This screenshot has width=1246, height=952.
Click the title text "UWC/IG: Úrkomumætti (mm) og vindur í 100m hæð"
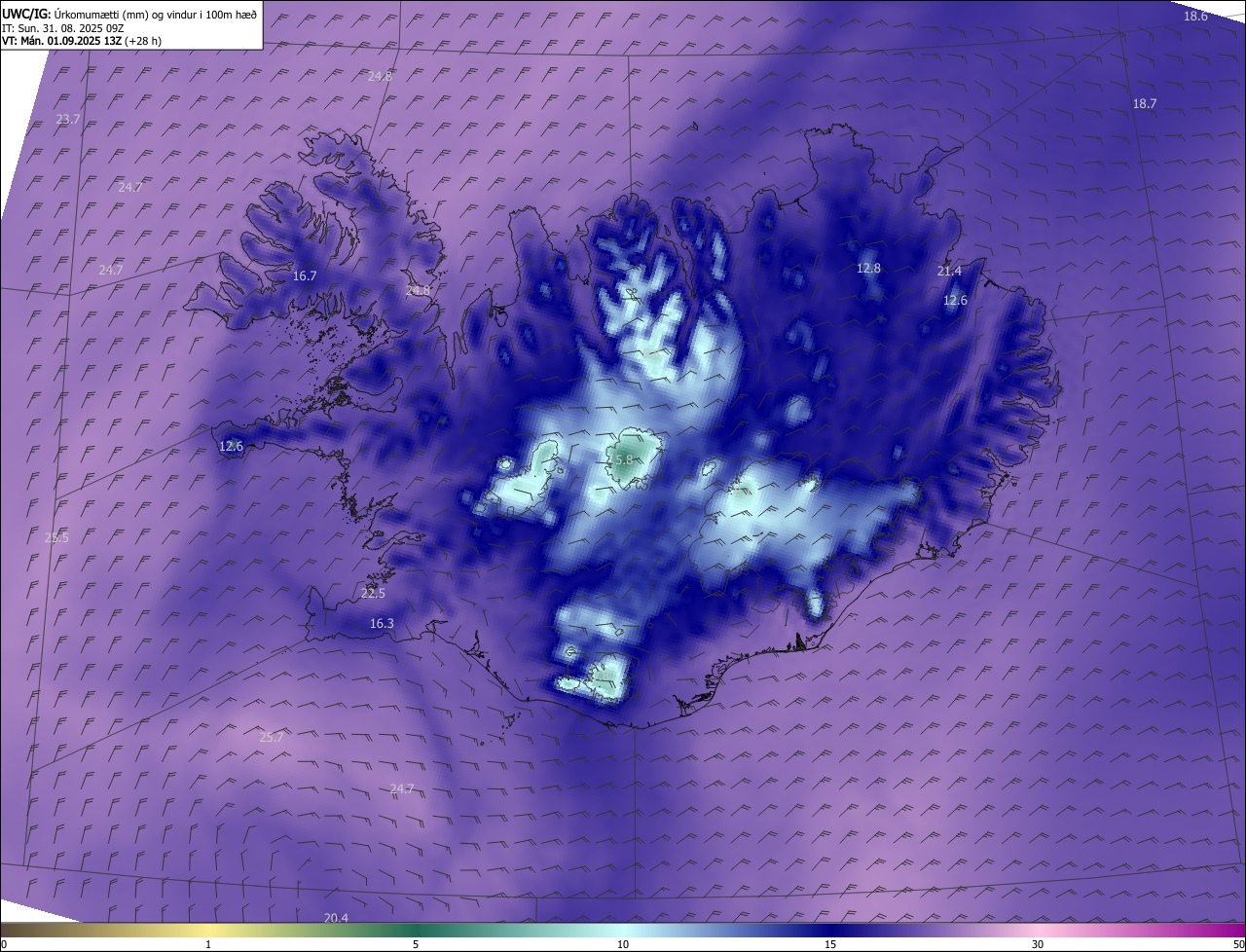[x=129, y=15]
